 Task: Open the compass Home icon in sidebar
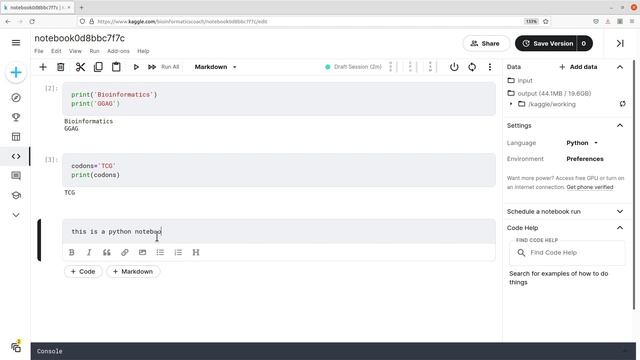click(16, 98)
